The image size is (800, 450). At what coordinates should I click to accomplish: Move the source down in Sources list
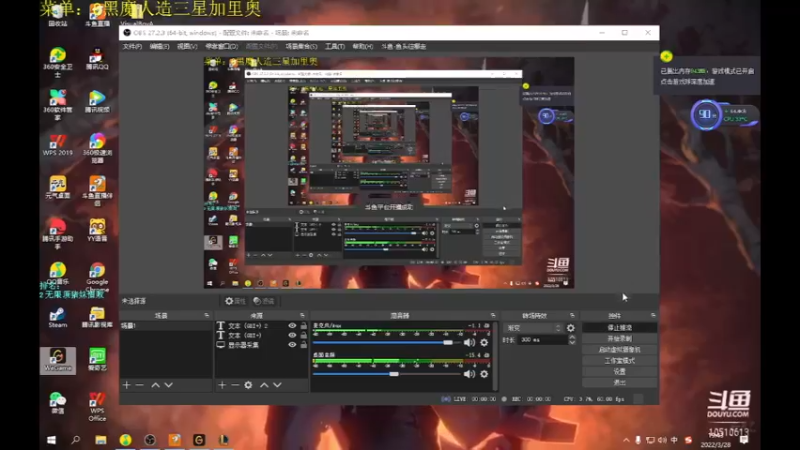pyautogui.click(x=277, y=385)
